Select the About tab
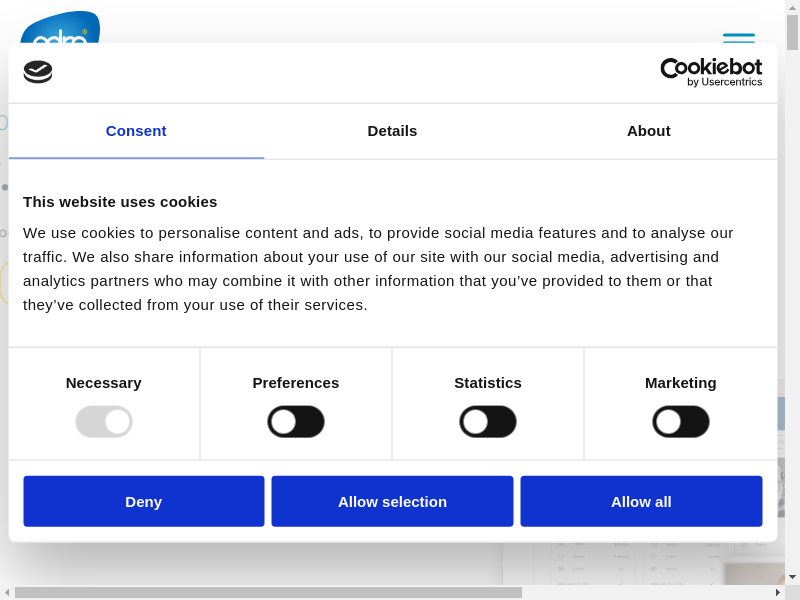This screenshot has width=800, height=600. (x=648, y=131)
